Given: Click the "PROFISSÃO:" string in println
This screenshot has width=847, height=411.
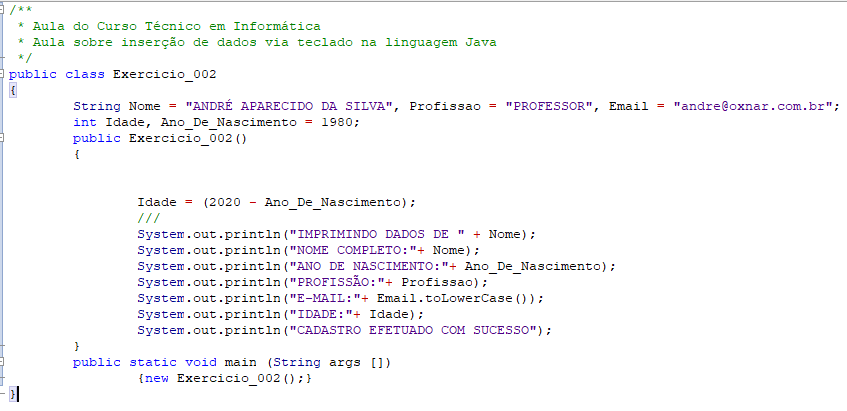Looking at the screenshot, I should [x=338, y=282].
